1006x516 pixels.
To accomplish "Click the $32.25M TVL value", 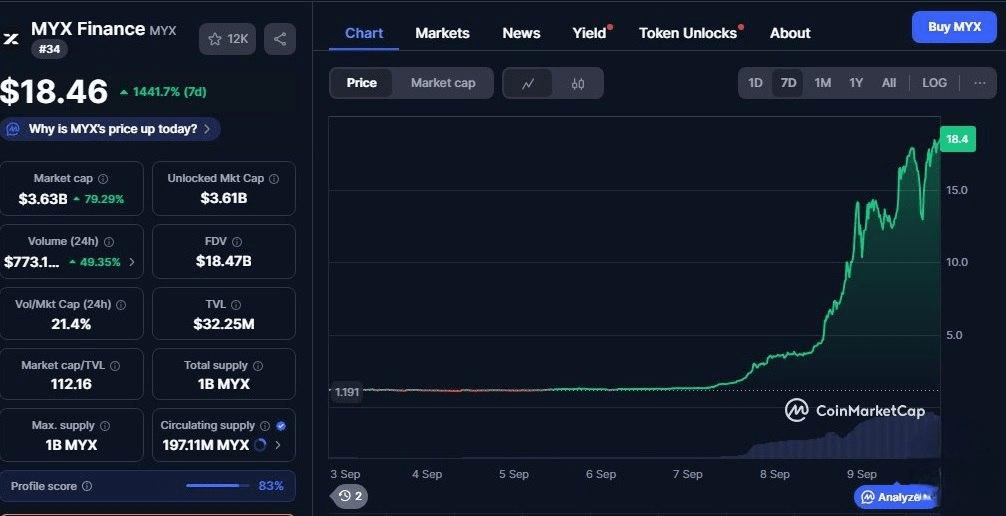I will click(x=223, y=324).
